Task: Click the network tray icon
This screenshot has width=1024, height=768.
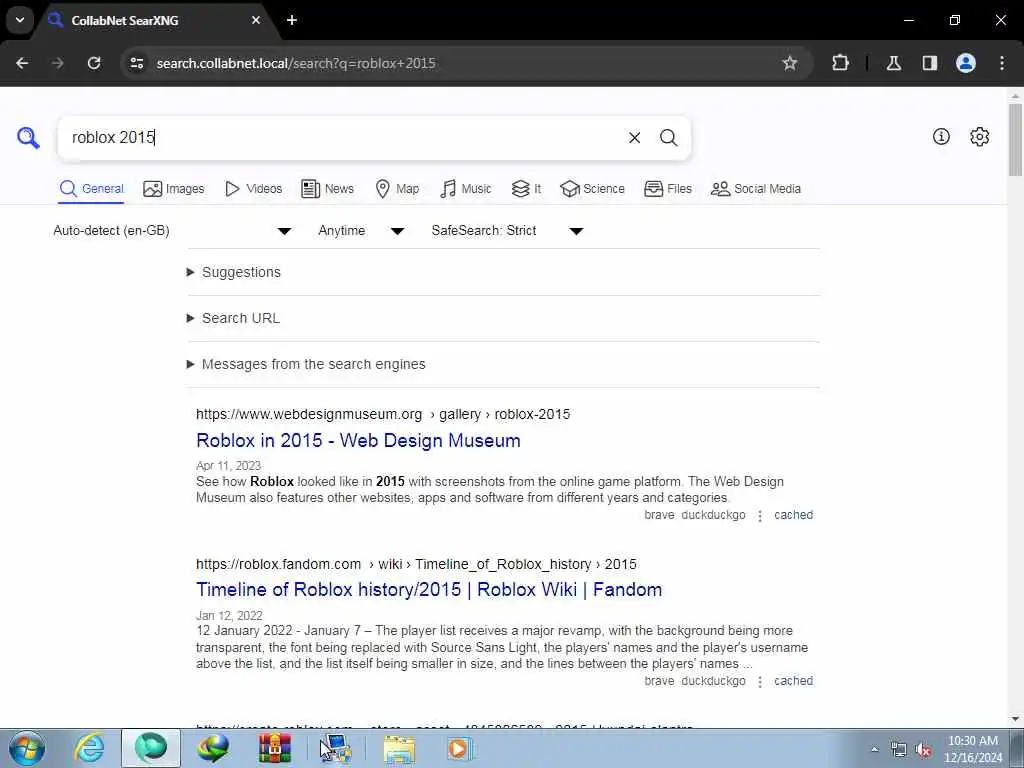Action: click(899, 749)
